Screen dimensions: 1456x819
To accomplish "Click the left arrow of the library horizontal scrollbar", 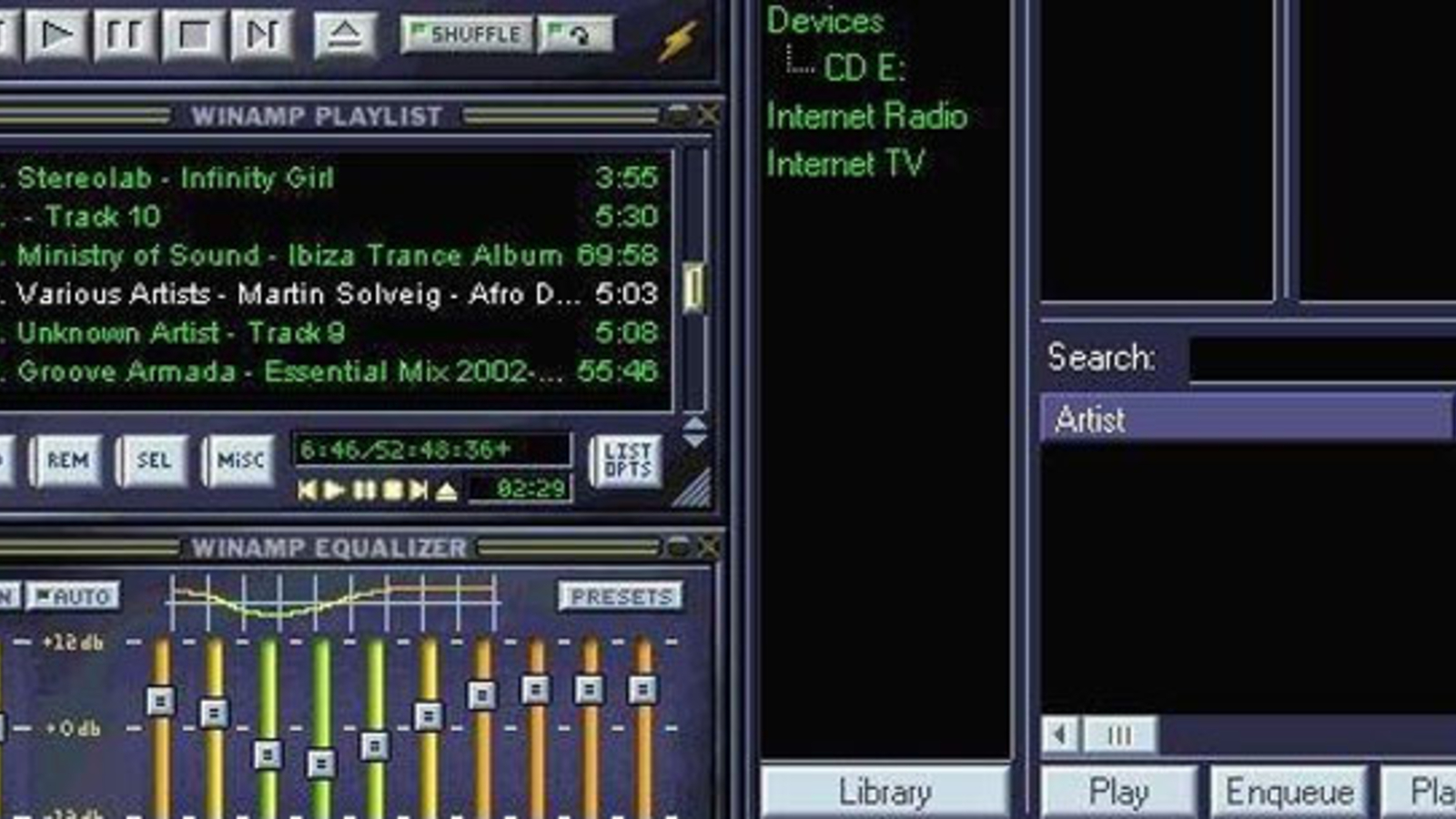I will [1061, 735].
